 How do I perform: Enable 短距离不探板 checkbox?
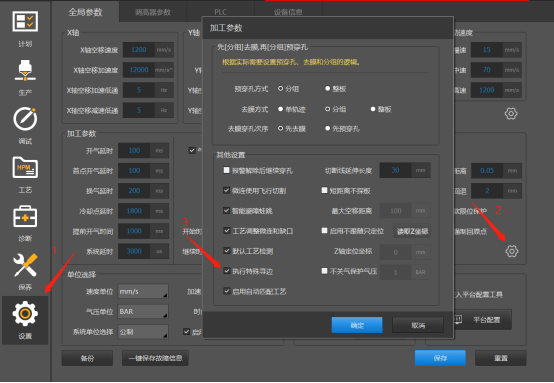tap(324, 190)
